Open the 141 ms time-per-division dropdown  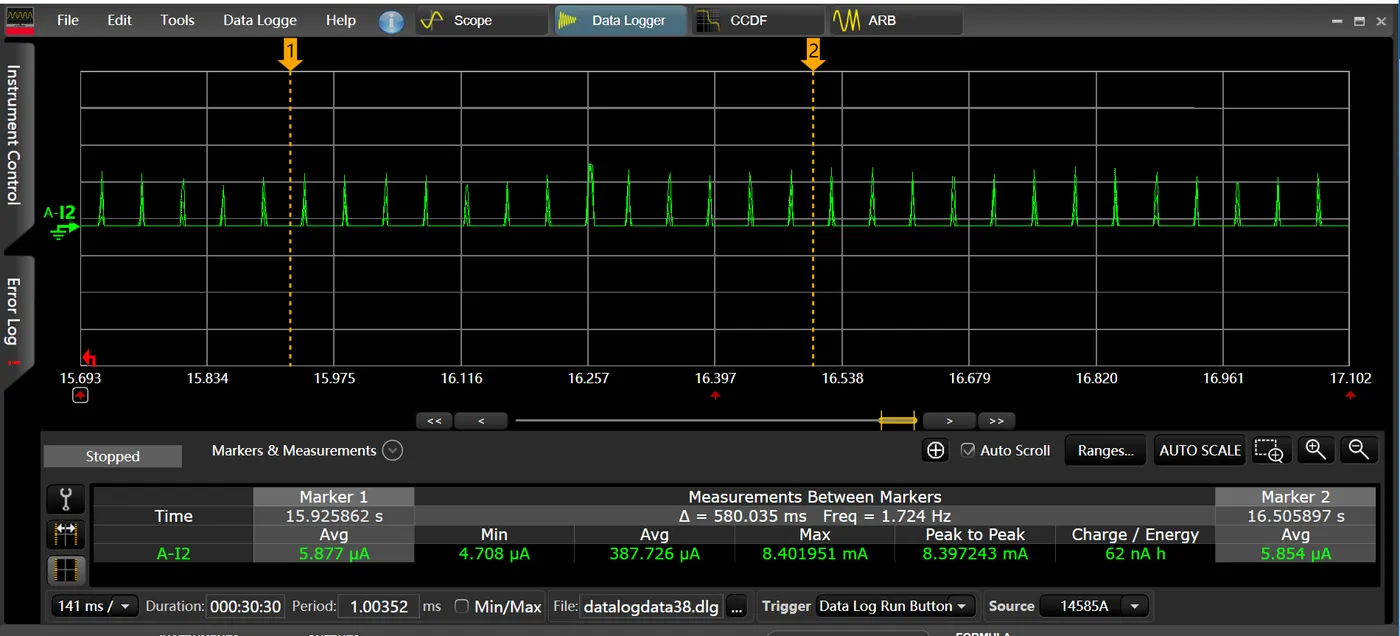95,606
